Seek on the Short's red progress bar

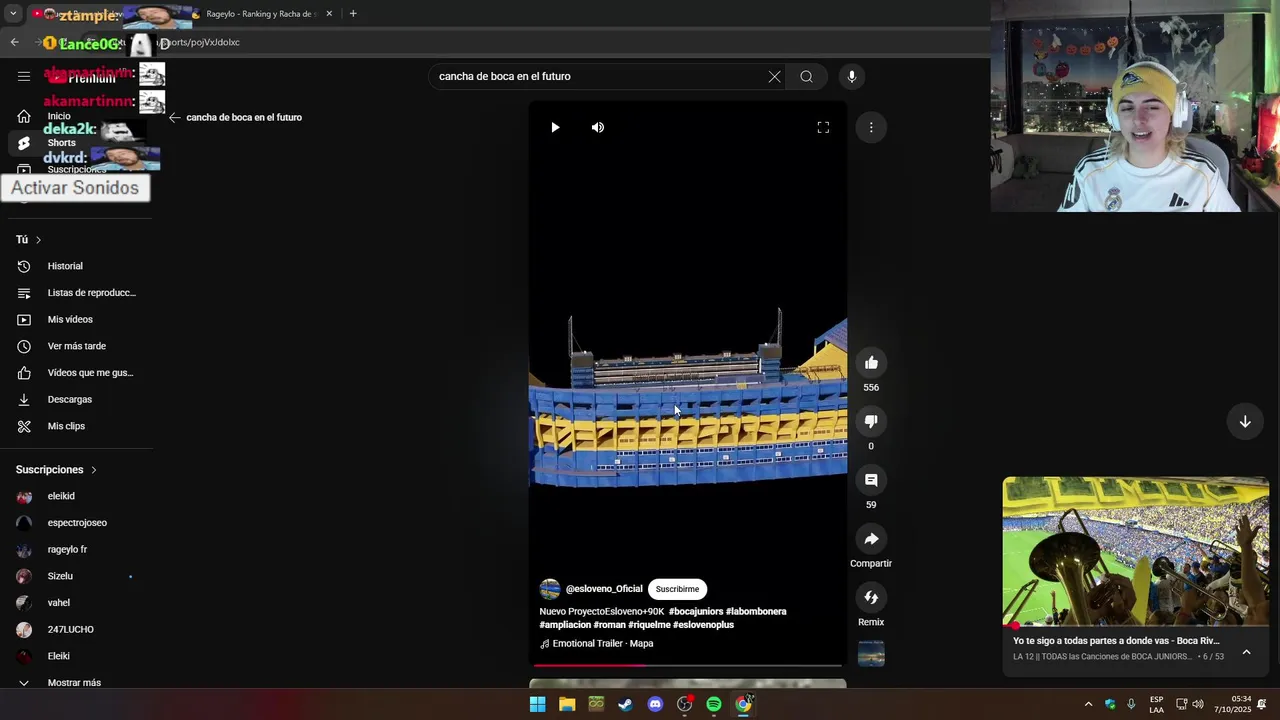[x=688, y=664]
